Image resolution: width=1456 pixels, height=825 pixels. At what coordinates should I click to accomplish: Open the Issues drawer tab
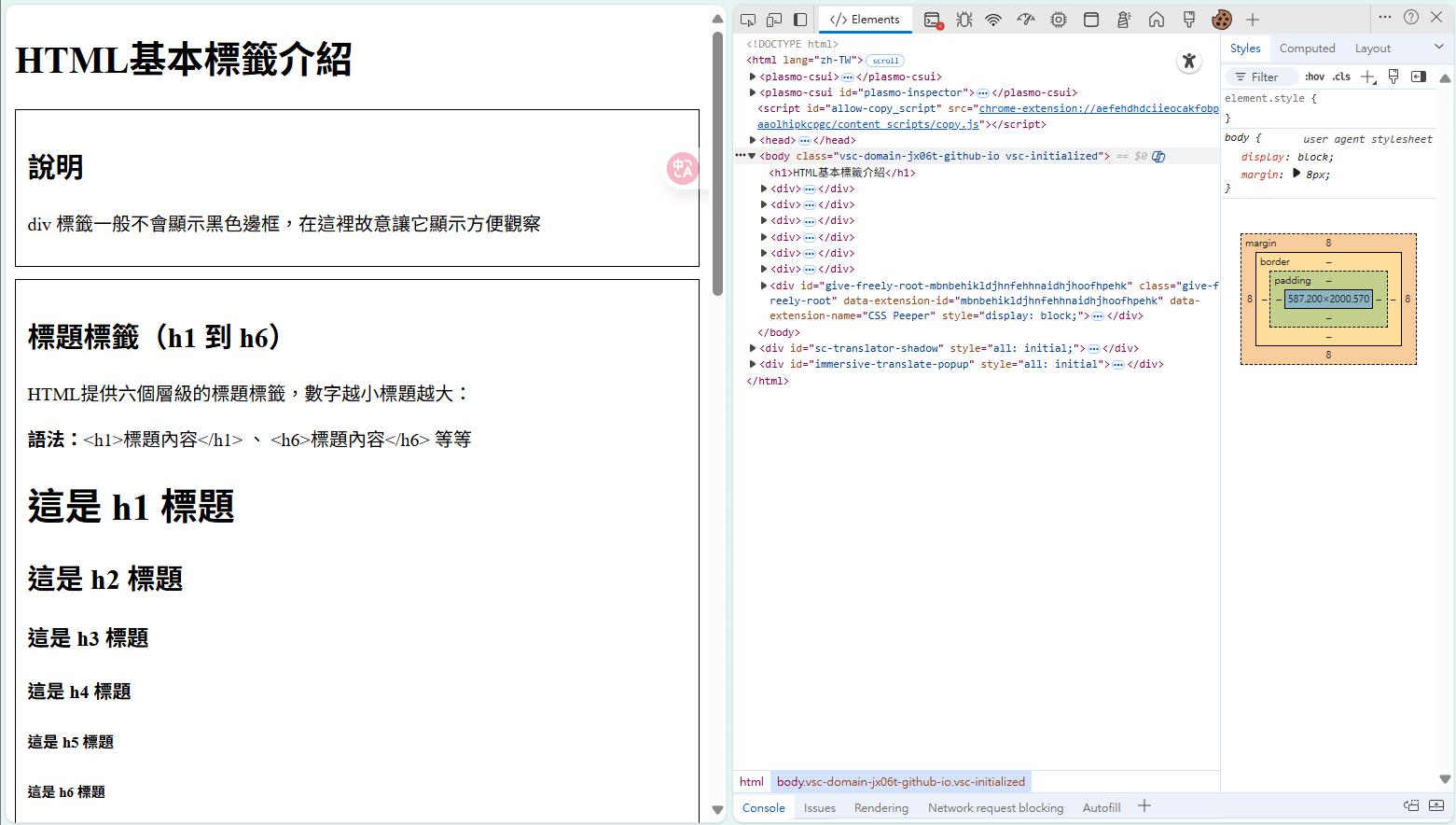click(x=820, y=808)
